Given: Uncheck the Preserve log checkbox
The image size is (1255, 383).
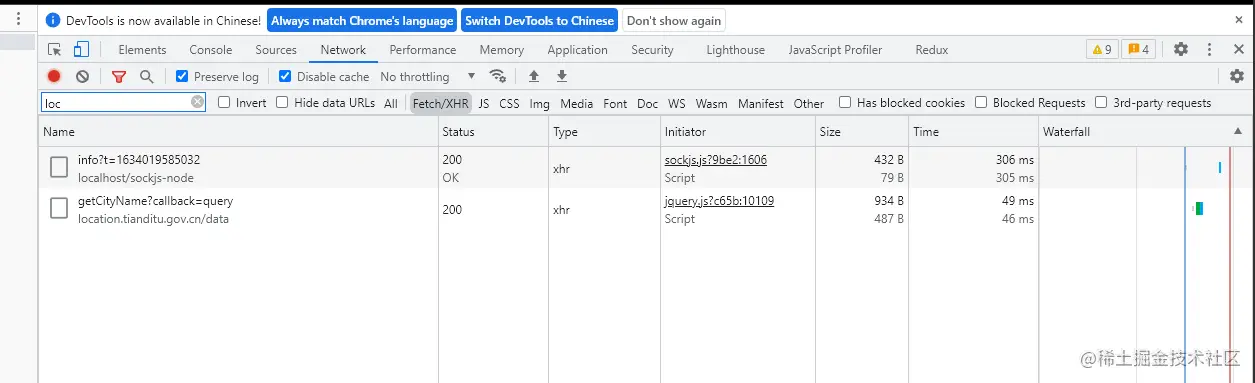Looking at the screenshot, I should [x=182, y=76].
